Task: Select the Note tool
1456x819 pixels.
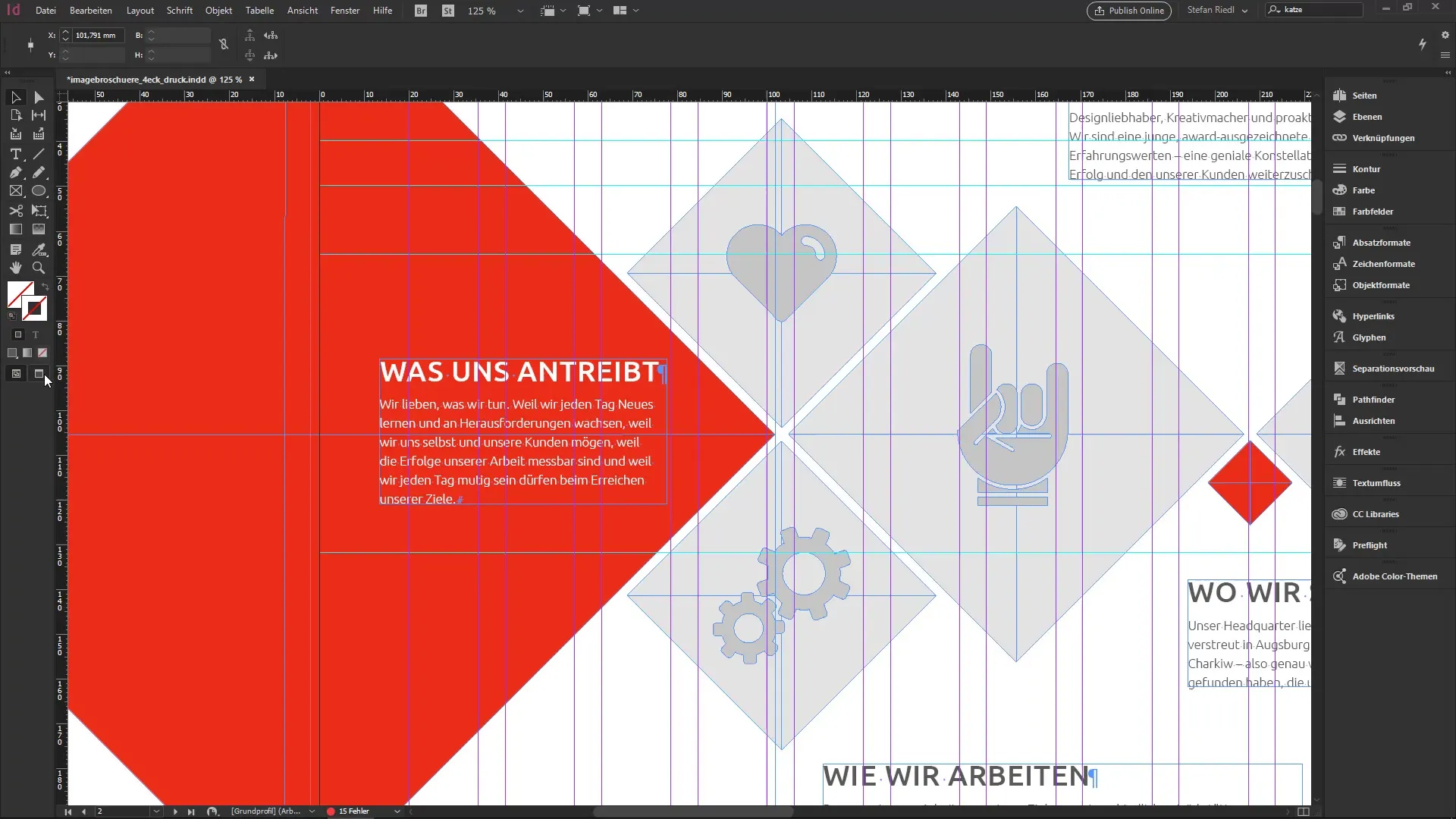Action: click(15, 249)
